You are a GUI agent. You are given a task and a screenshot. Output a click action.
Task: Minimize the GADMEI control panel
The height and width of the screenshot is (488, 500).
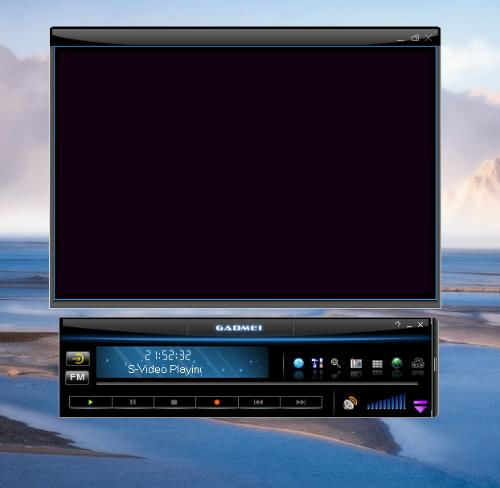409,325
